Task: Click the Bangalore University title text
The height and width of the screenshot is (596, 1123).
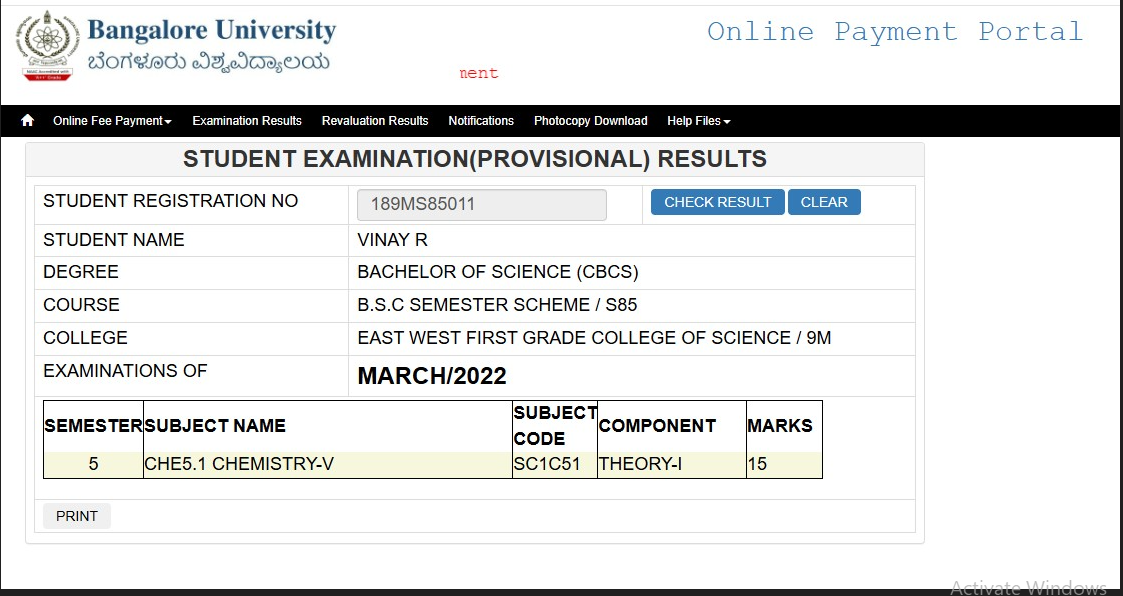Action: pos(211,30)
